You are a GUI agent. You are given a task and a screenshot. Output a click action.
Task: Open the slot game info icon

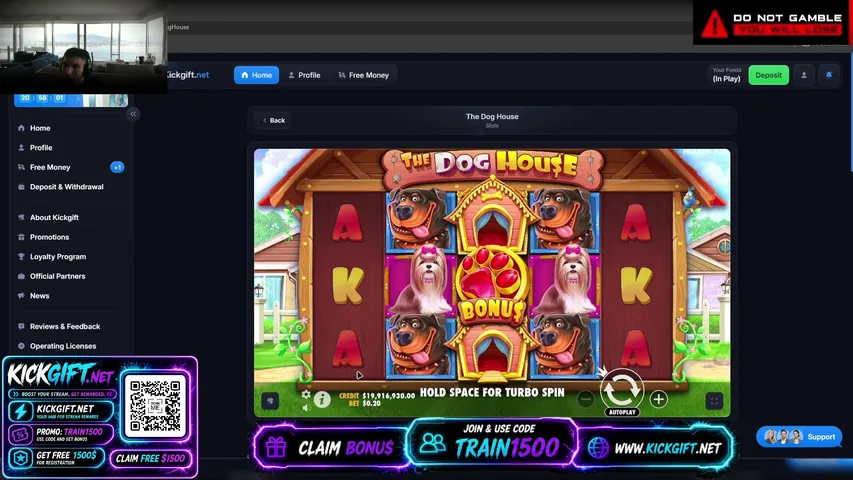322,400
